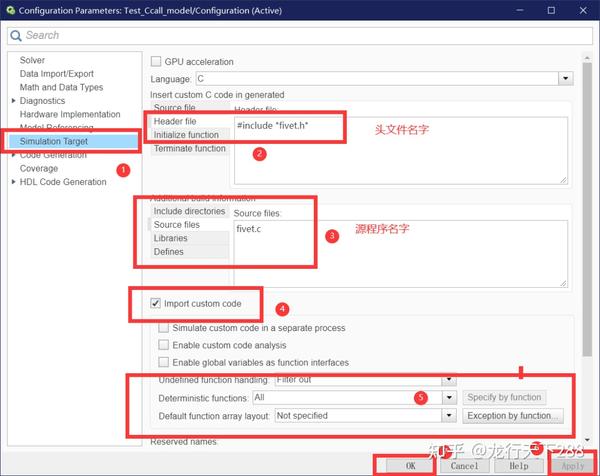Image resolution: width=600 pixels, height=476 pixels.
Task: Open the Deterministic functions dropdown
Action: 449,398
